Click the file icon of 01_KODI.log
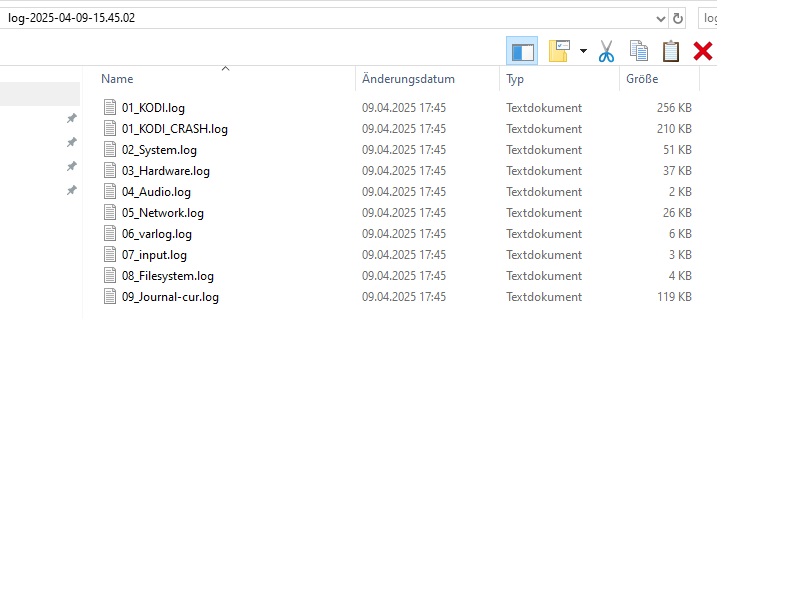 [x=110, y=107]
